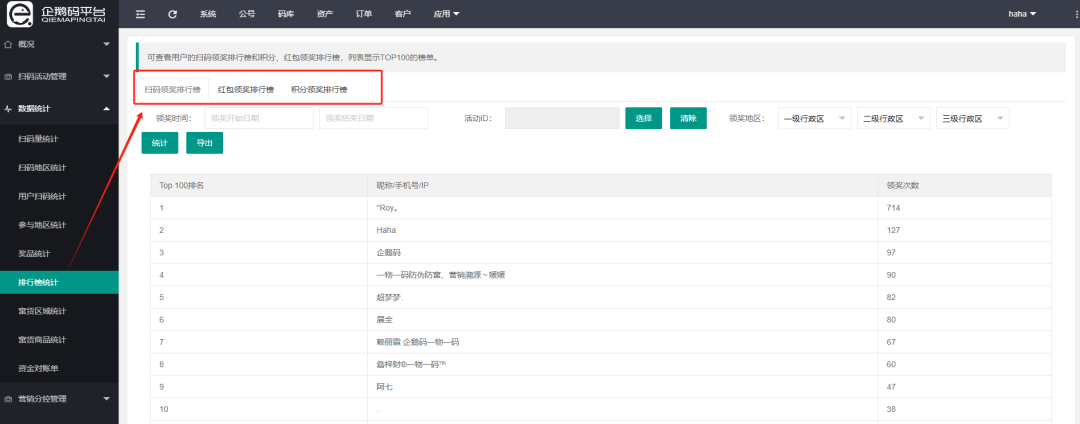The height and width of the screenshot is (424, 1080).
Task: Click the 领奖开始日期 input field
Action: coord(259,118)
